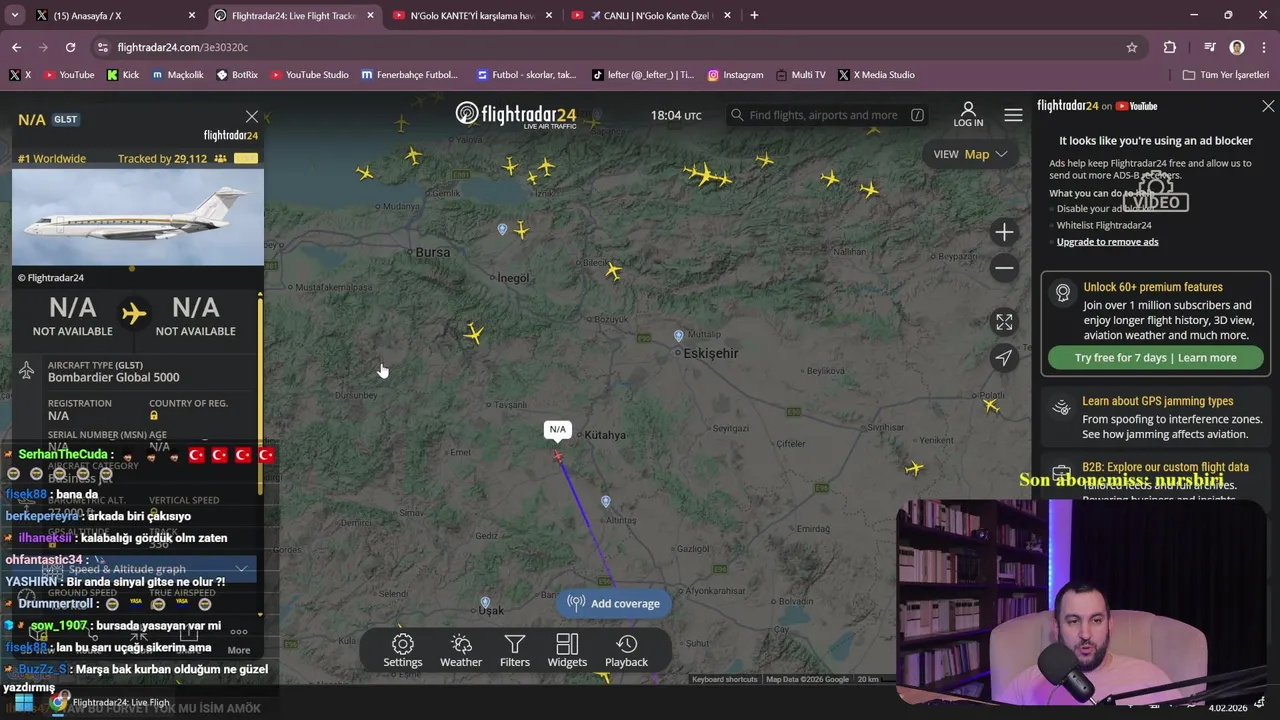This screenshot has width=1280, height=720.
Task: Zoom out the map with minus button
Action: (x=1004, y=268)
